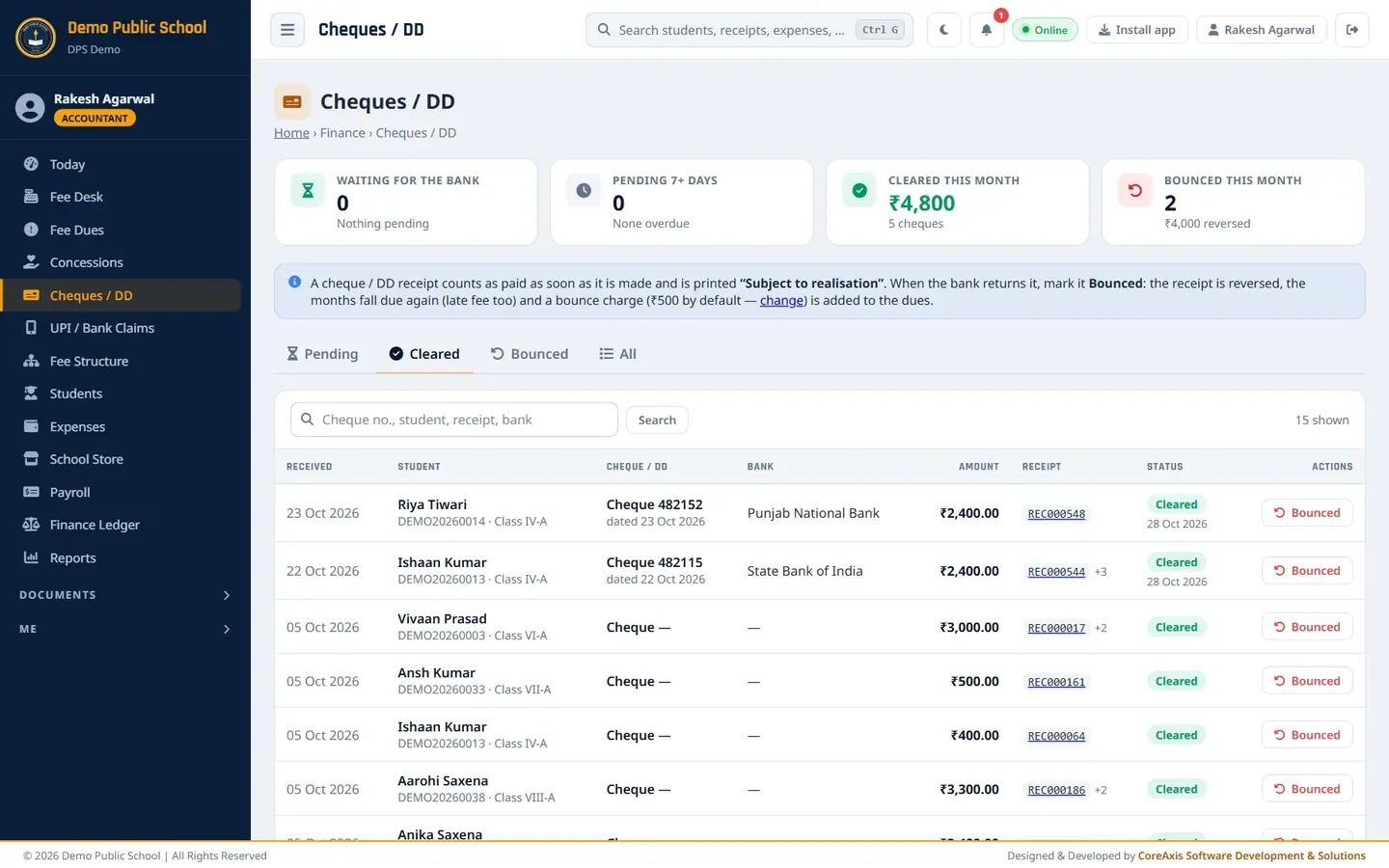Open Rakesh Agarwal user menu
1389x868 pixels.
click(x=1262, y=30)
